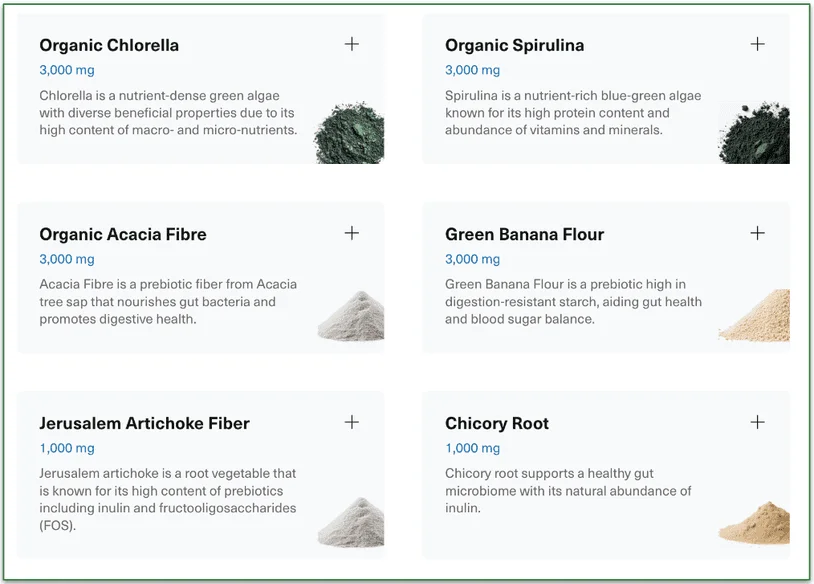The height and width of the screenshot is (584, 814).
Task: Click the Chicory Root card title
Action: click(496, 423)
